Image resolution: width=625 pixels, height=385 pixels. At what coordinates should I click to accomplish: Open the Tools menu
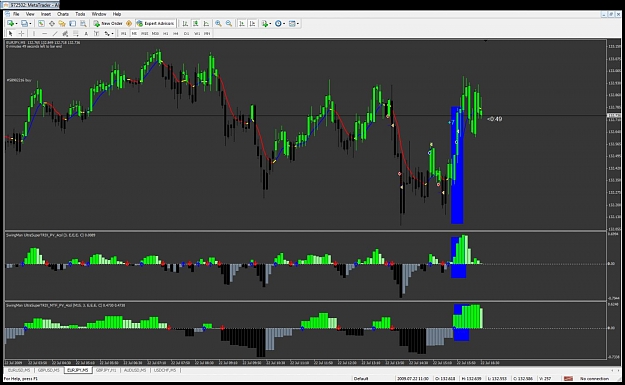coord(80,14)
